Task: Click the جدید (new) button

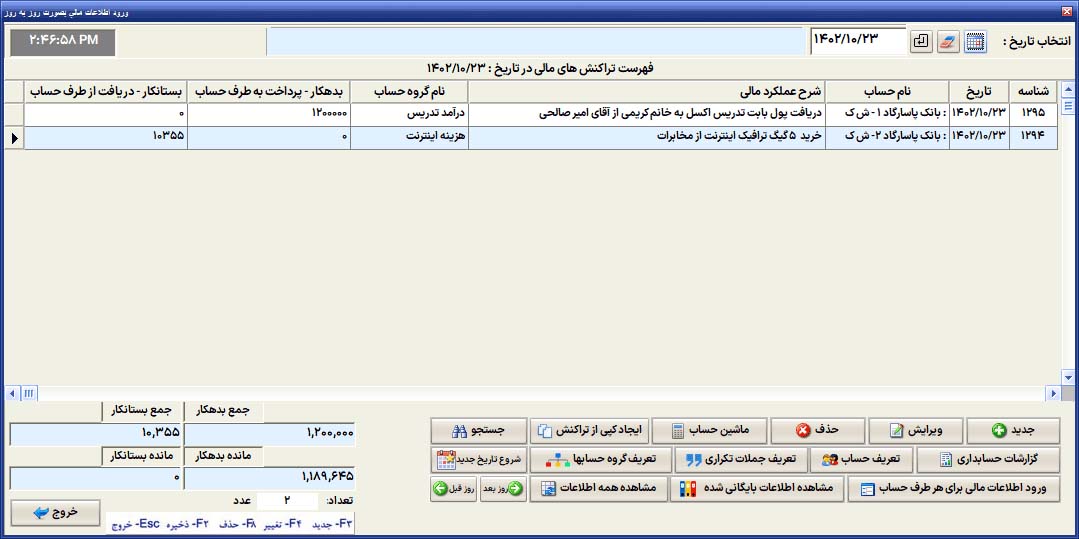Action: tap(1013, 431)
